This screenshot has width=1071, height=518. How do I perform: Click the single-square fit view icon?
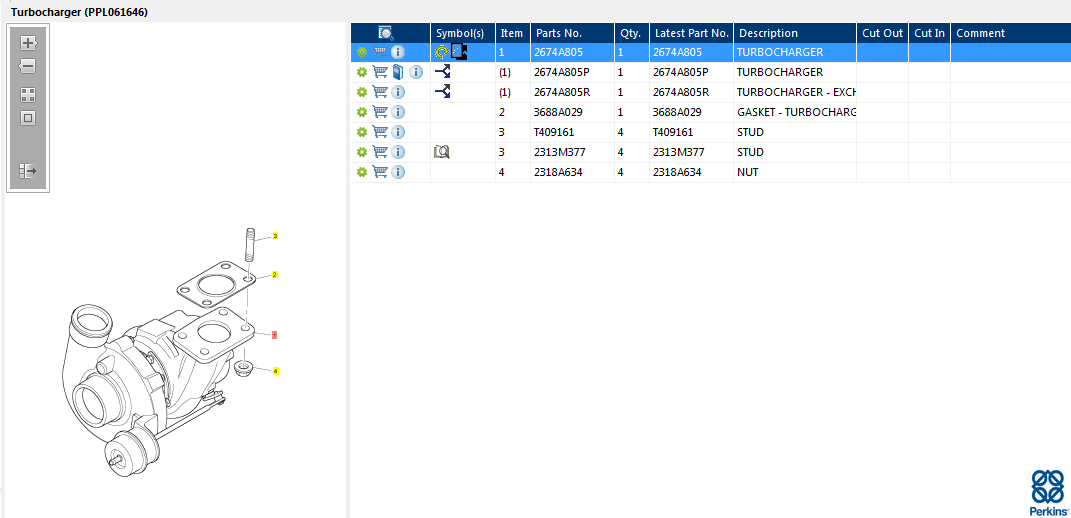[28, 118]
